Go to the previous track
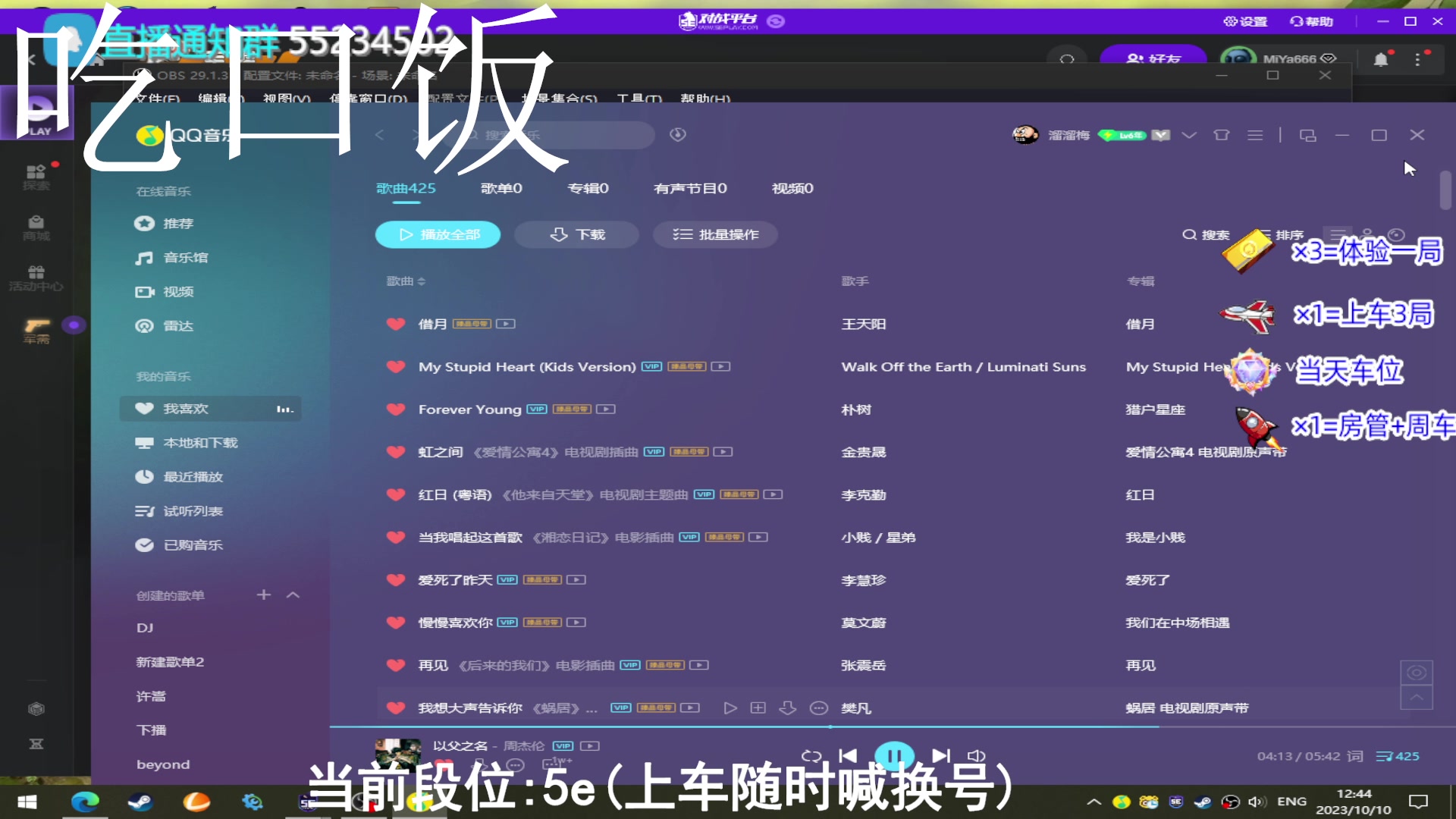The image size is (1456, 819). tap(848, 755)
